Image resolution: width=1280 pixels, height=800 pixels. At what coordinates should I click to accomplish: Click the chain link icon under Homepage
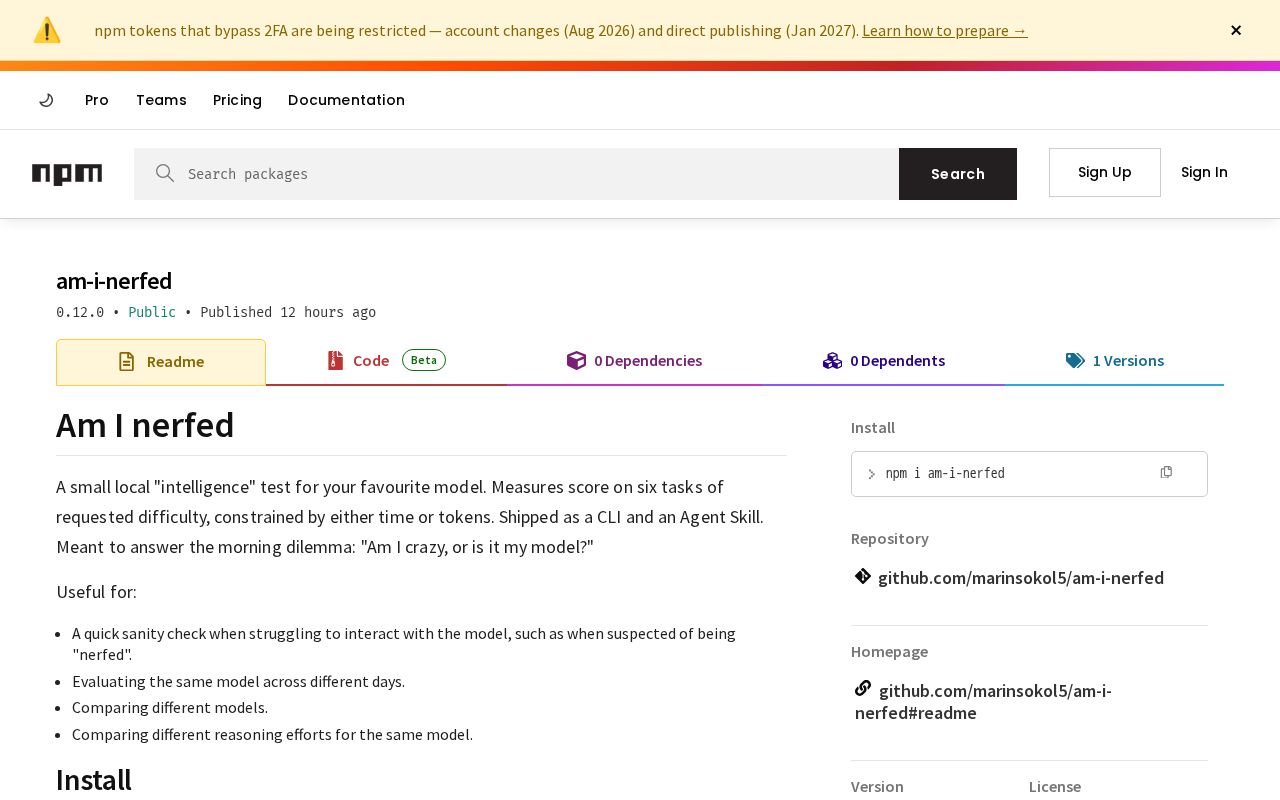pos(863,688)
